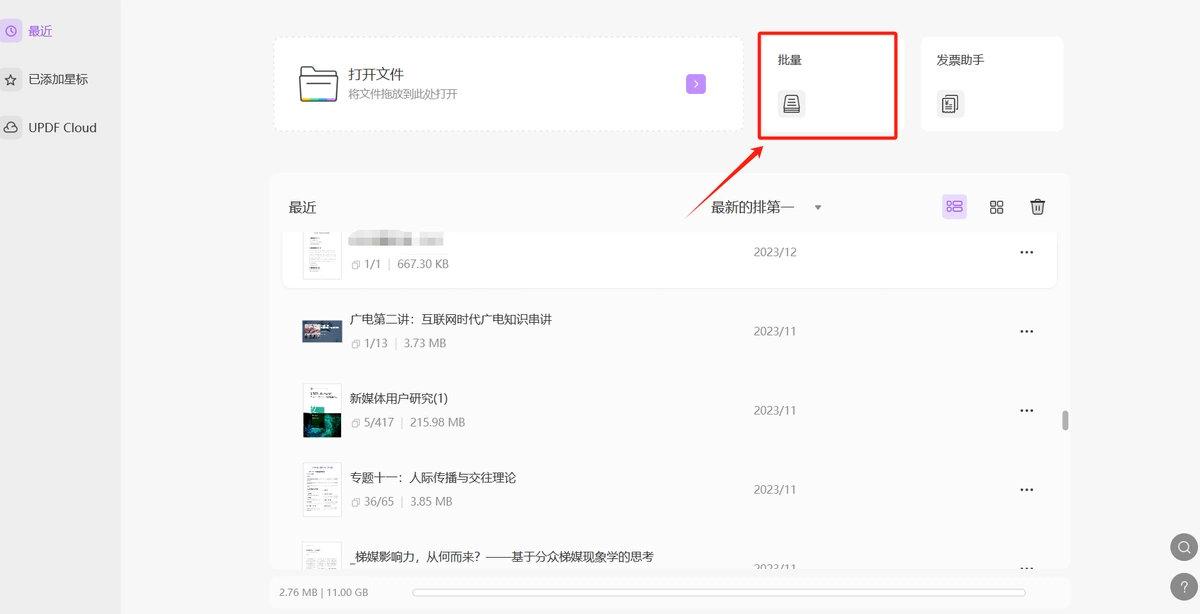1200x614 pixels.
Task: Click the 2023/11 date in 广电第二讲 row
Action: 775,331
